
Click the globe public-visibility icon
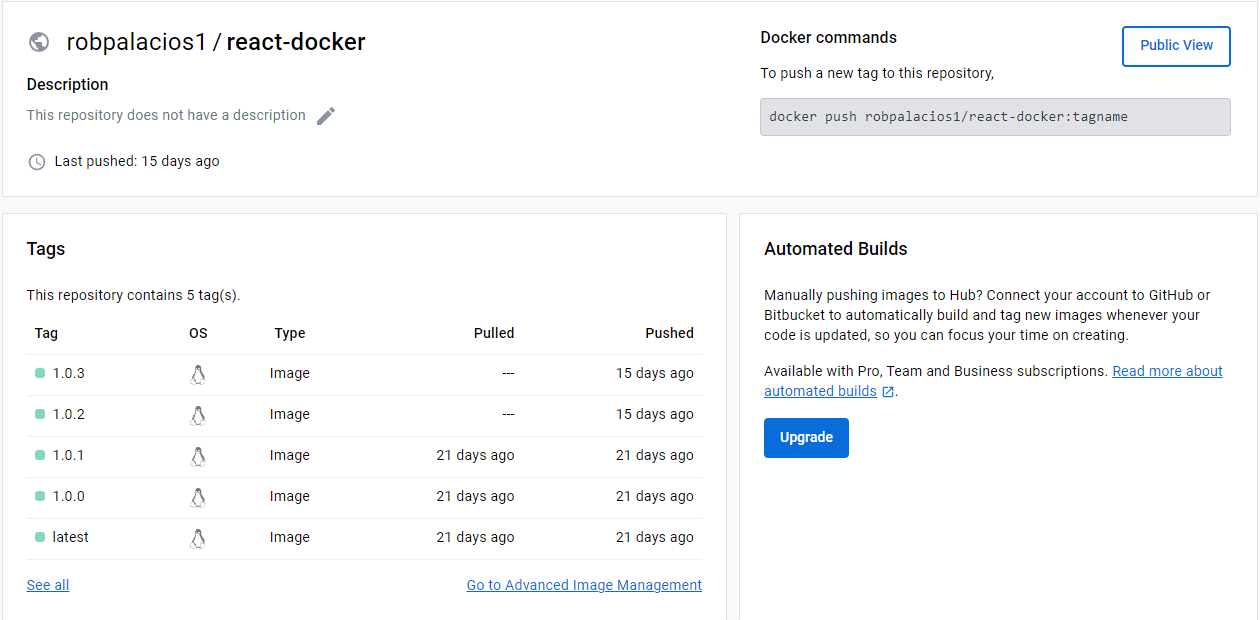coord(39,42)
